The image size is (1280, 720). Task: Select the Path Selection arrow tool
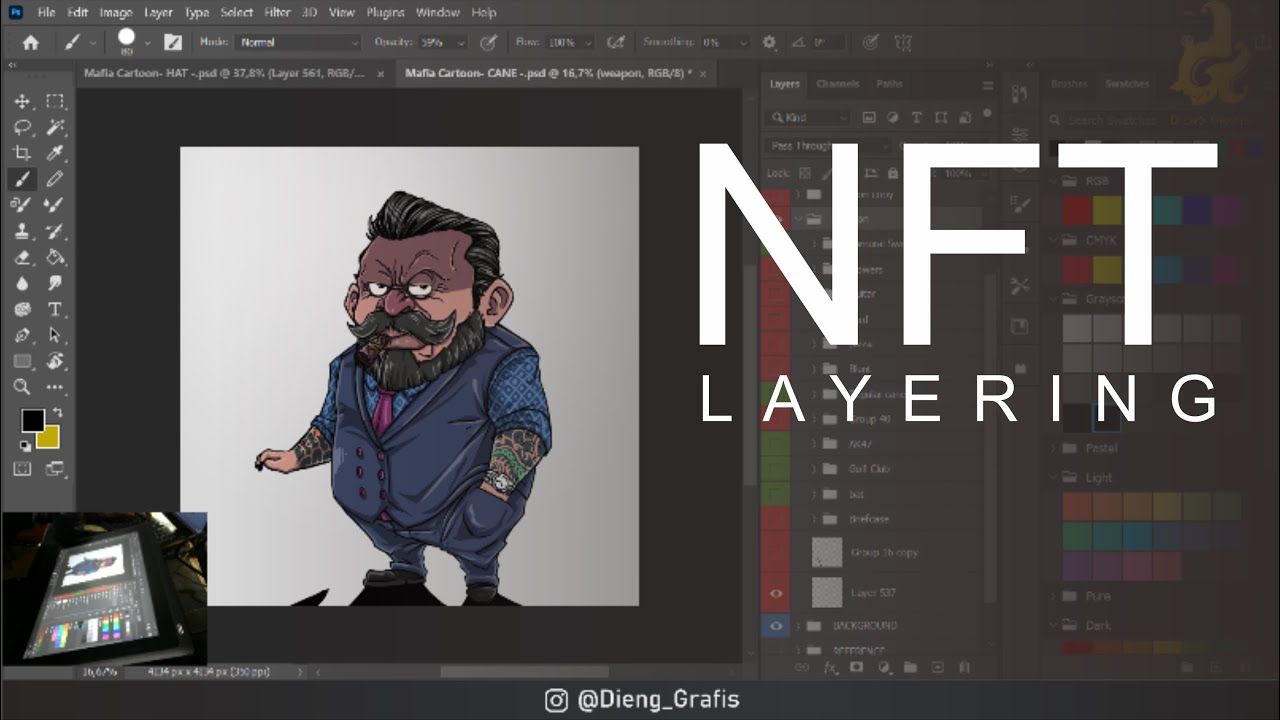pyautogui.click(x=55, y=335)
